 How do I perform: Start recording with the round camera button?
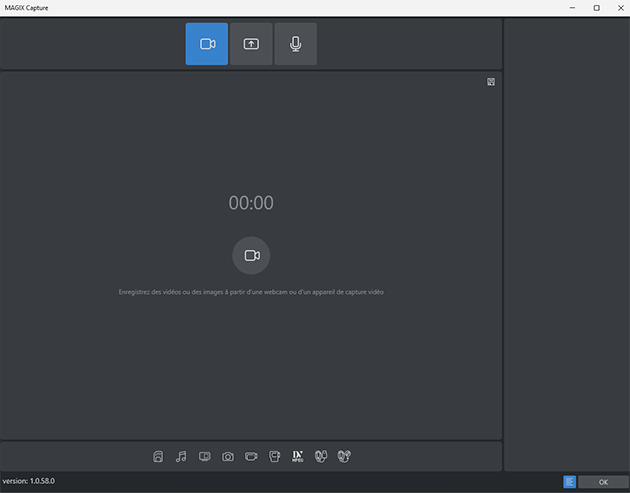pos(251,256)
